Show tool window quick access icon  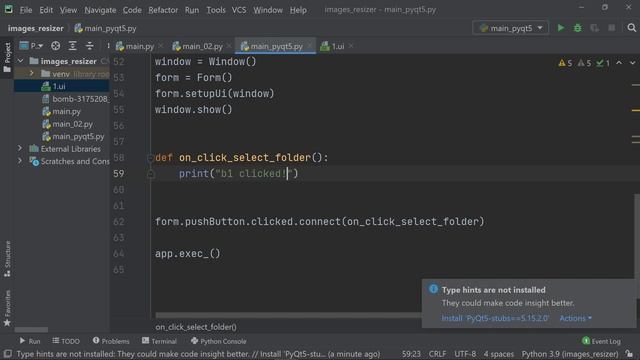click(x=7, y=353)
